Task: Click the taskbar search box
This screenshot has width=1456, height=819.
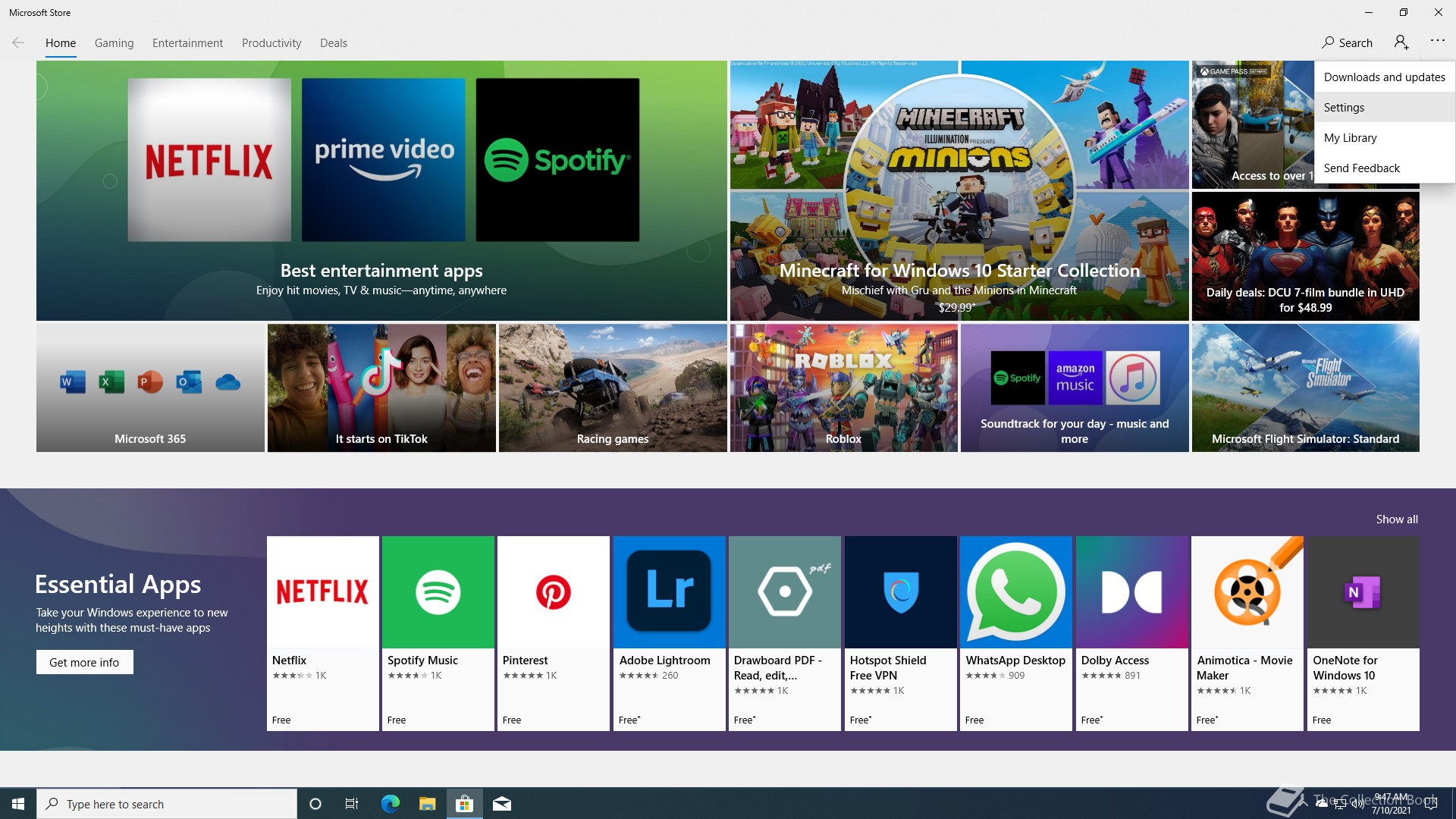Action: (x=167, y=804)
